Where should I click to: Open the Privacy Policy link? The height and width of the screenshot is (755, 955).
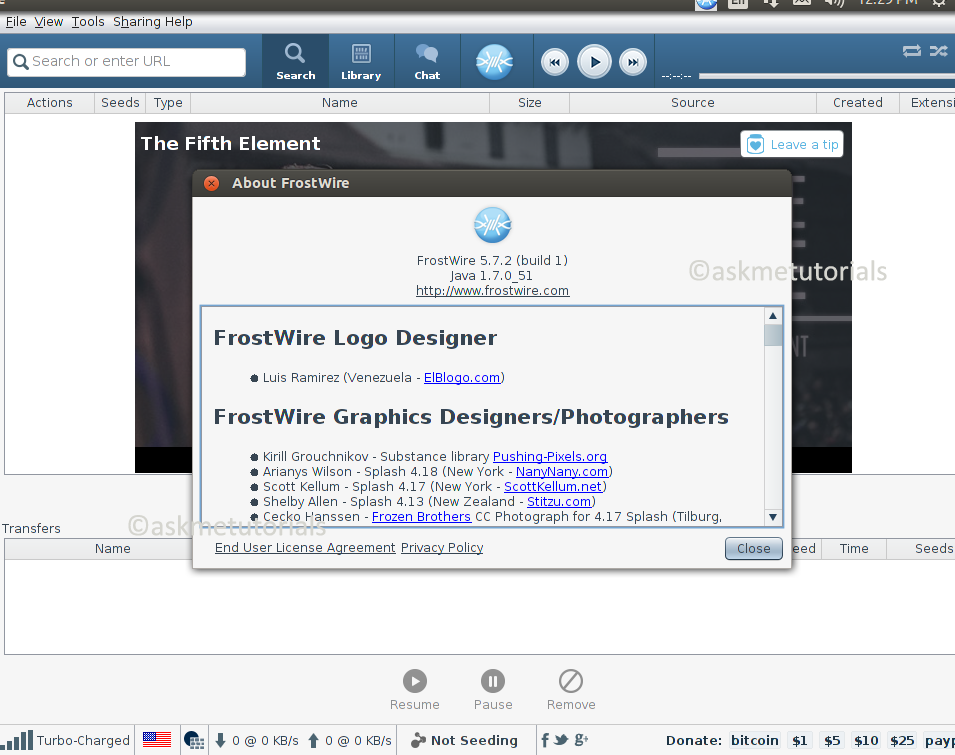pos(442,548)
